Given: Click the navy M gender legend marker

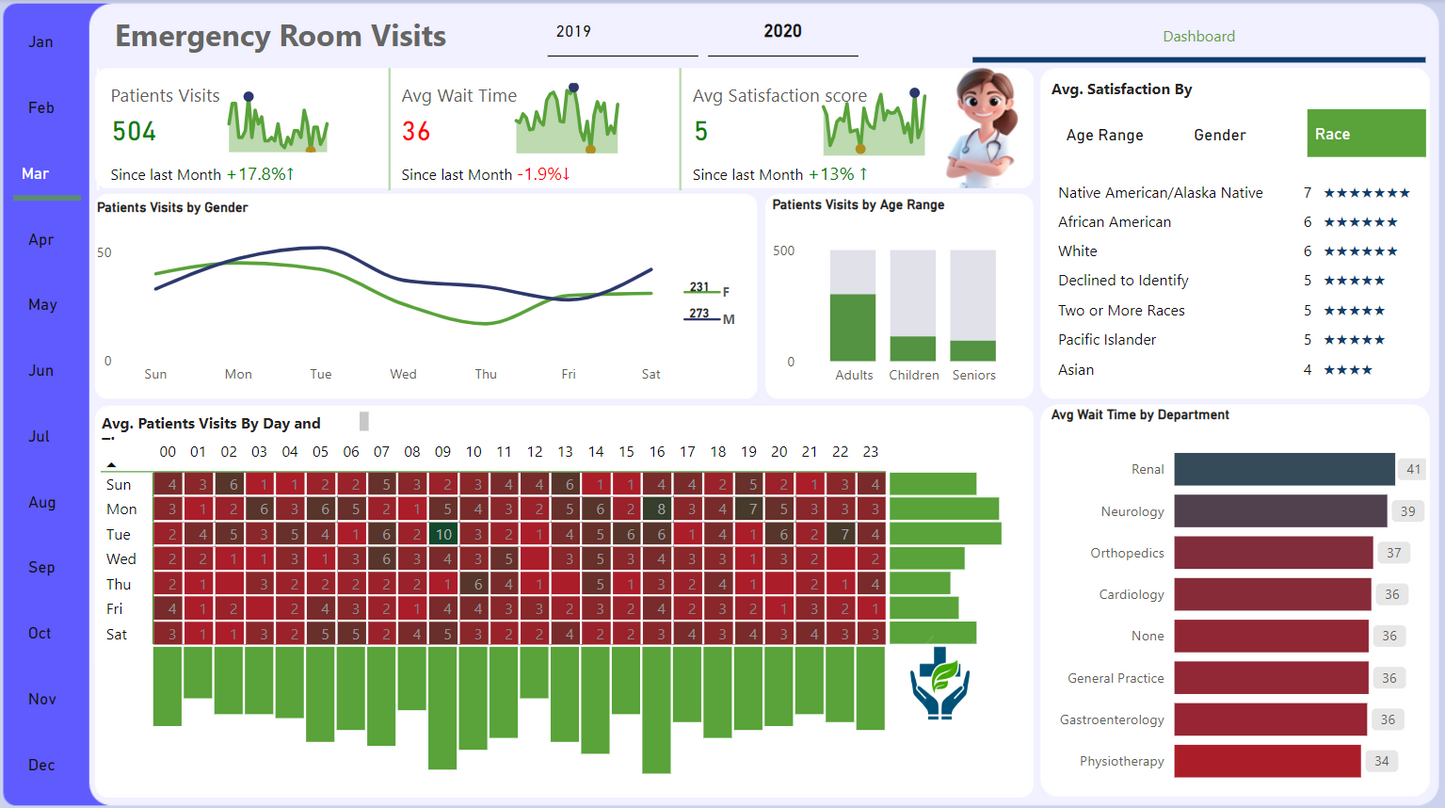Looking at the screenshot, I should tap(700, 318).
